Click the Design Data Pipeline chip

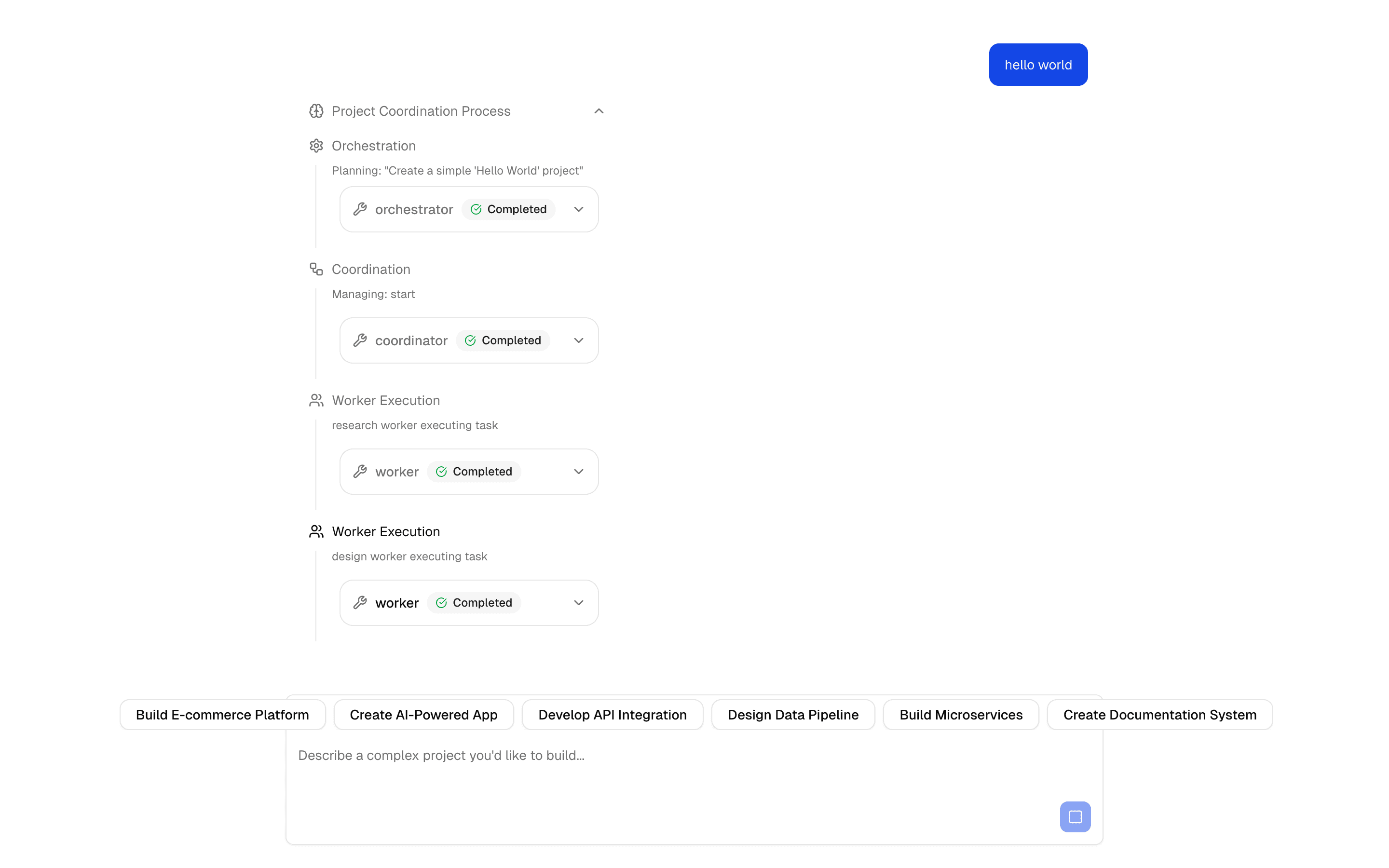tap(793, 715)
